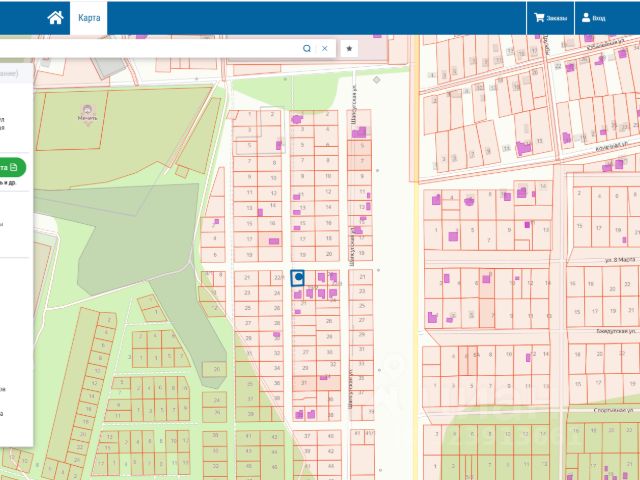Click the blue selected parcel marker
This screenshot has width=640, height=480.
298,278
